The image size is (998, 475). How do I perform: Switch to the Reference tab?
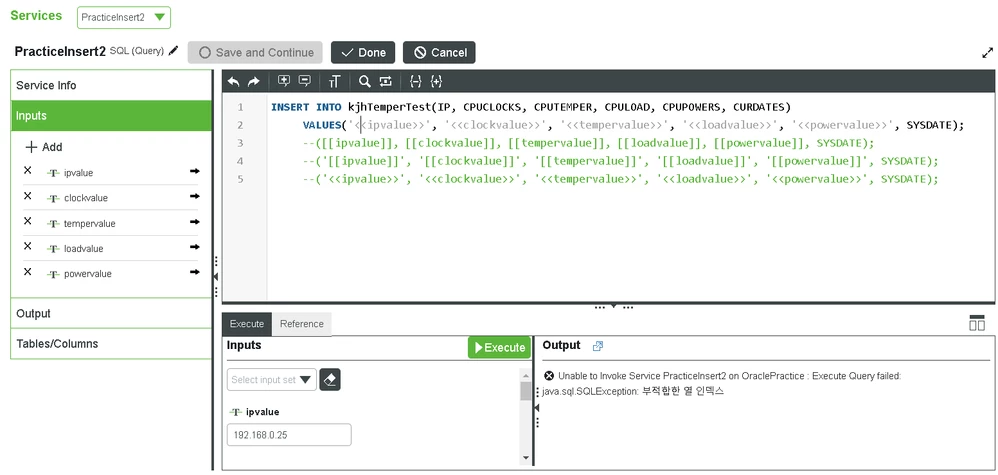coord(302,323)
